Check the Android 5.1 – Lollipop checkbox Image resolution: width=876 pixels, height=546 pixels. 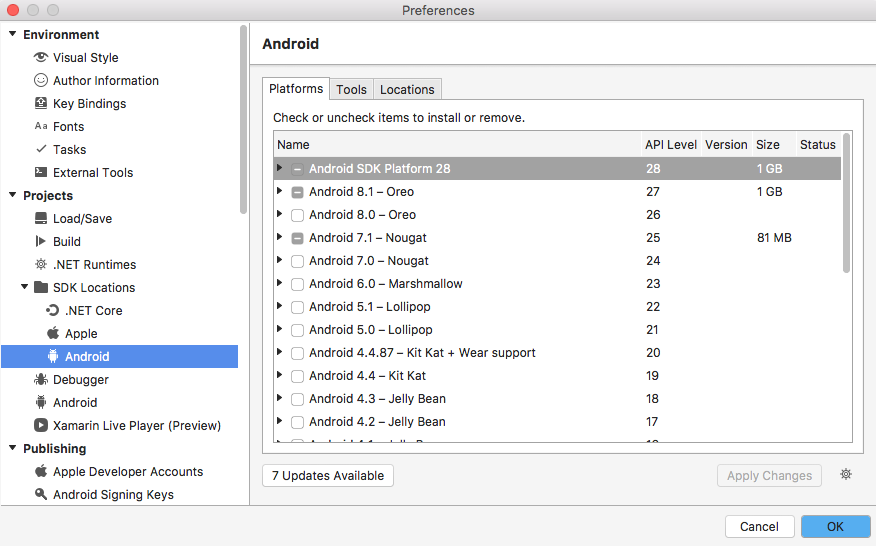[x=297, y=307]
